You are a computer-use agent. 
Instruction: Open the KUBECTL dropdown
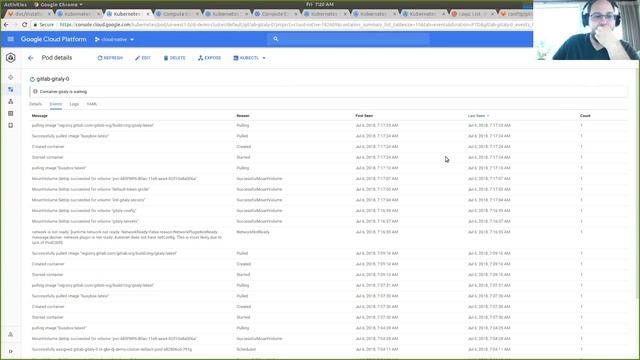[249, 58]
